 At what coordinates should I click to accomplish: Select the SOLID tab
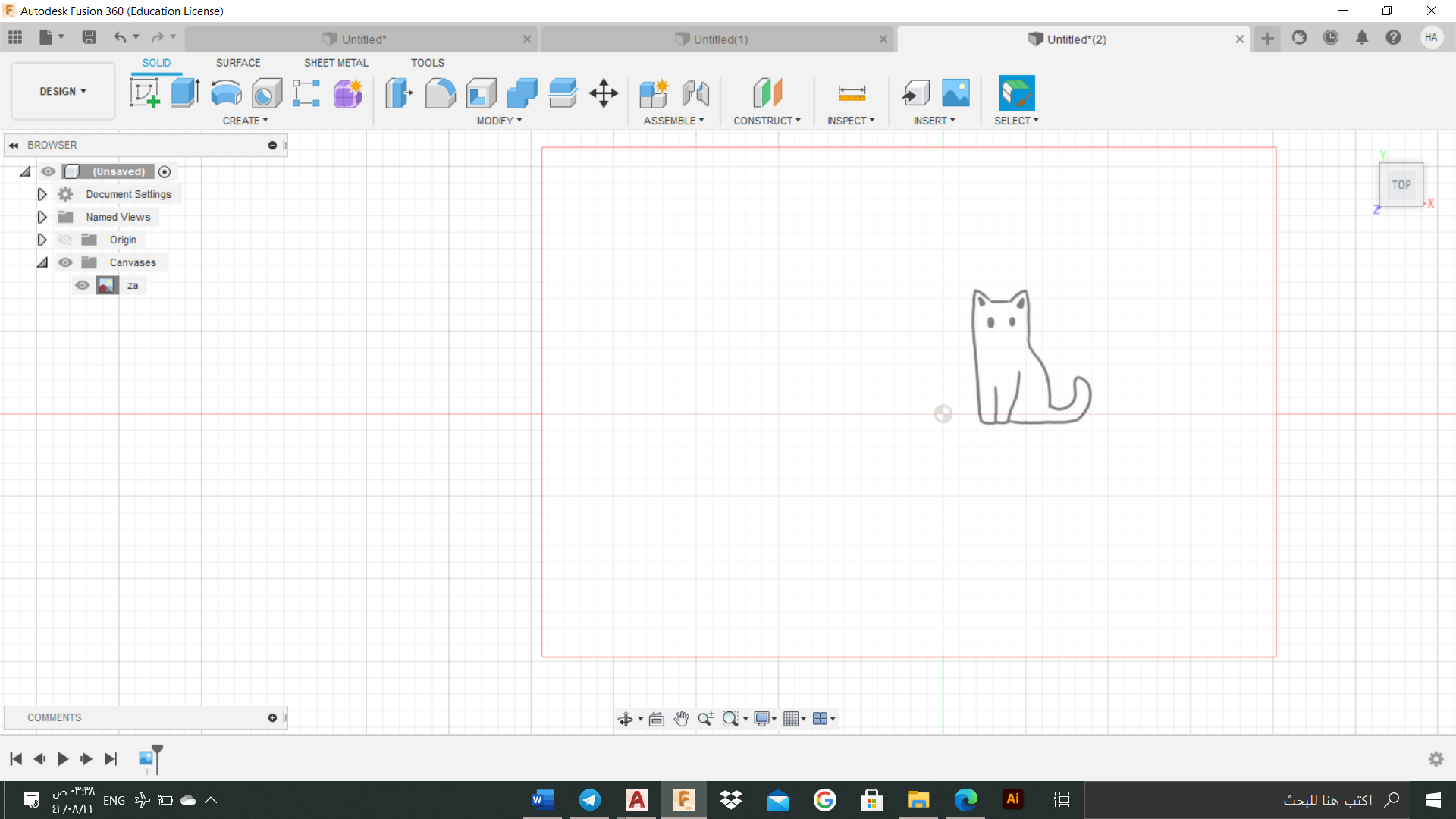(156, 63)
